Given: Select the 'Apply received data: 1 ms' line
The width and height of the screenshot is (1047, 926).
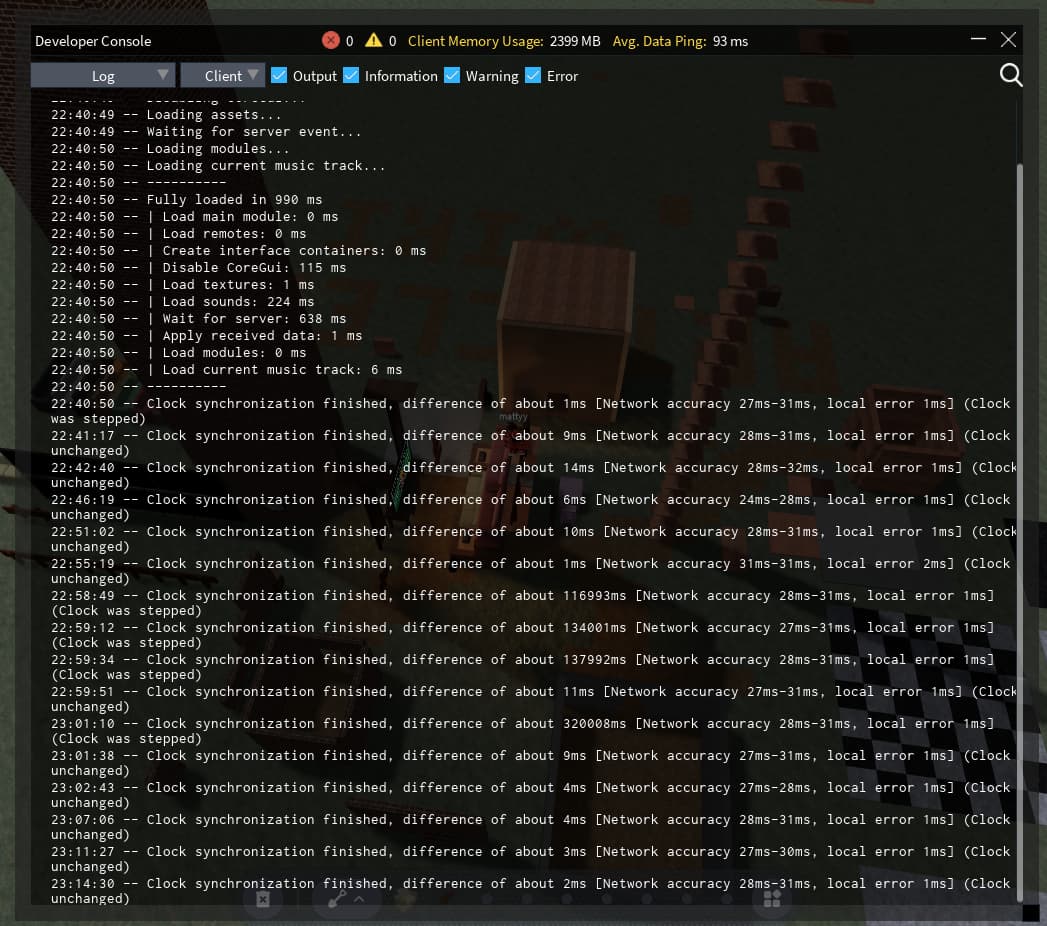Looking at the screenshot, I should [206, 336].
